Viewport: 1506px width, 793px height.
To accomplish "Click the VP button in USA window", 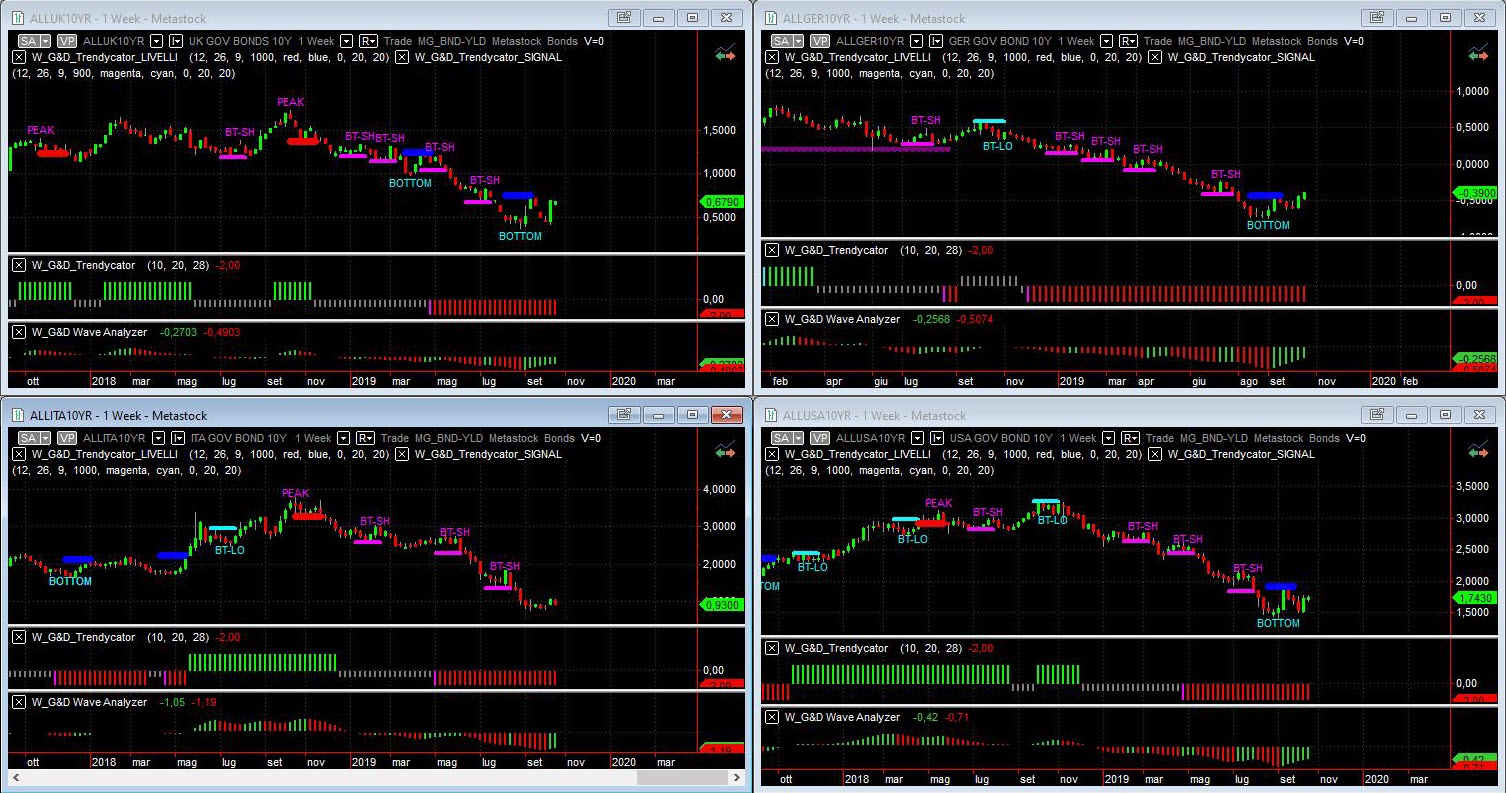I will (x=820, y=438).
